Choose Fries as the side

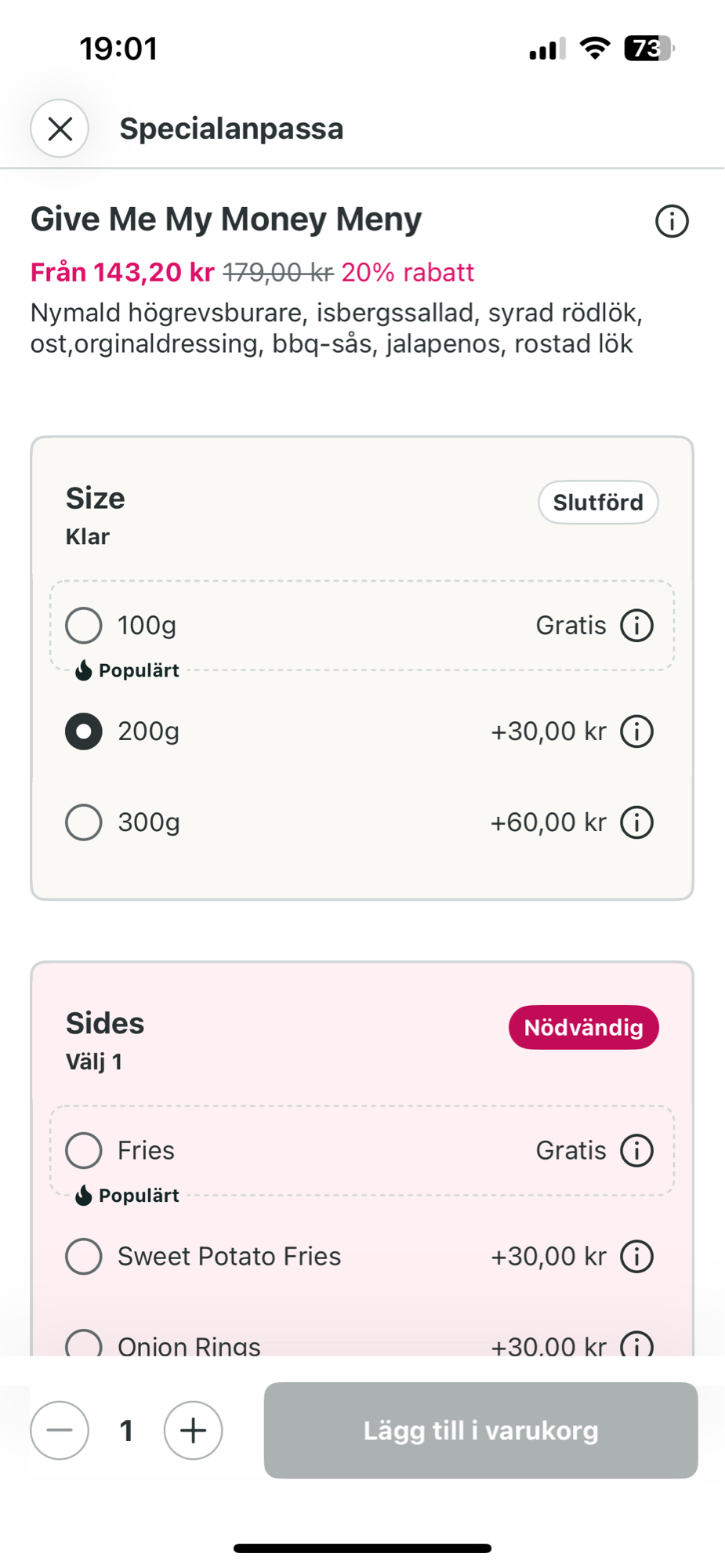(x=84, y=1151)
